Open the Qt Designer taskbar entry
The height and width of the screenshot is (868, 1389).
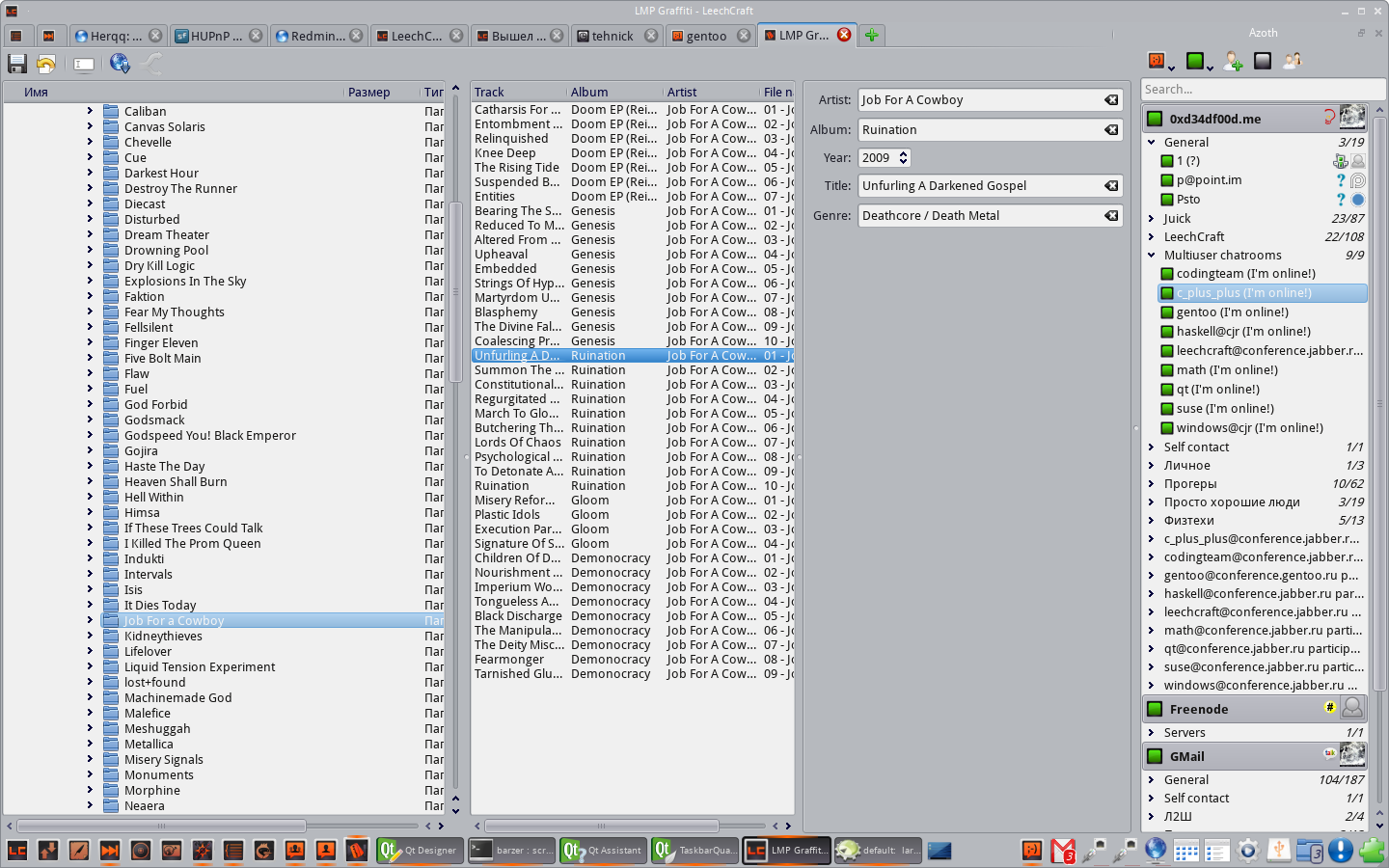pos(419,851)
